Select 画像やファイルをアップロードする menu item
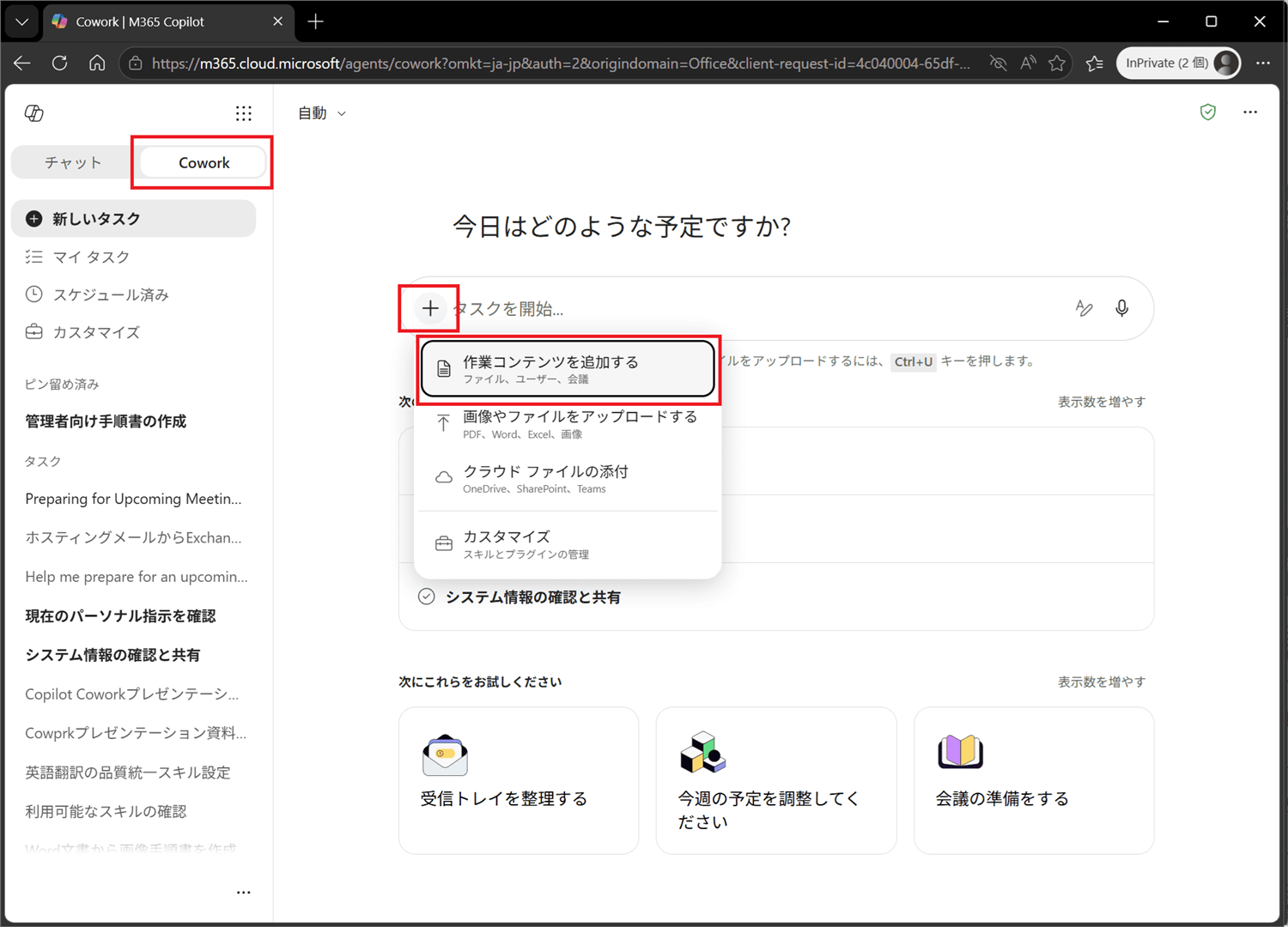 tap(568, 424)
